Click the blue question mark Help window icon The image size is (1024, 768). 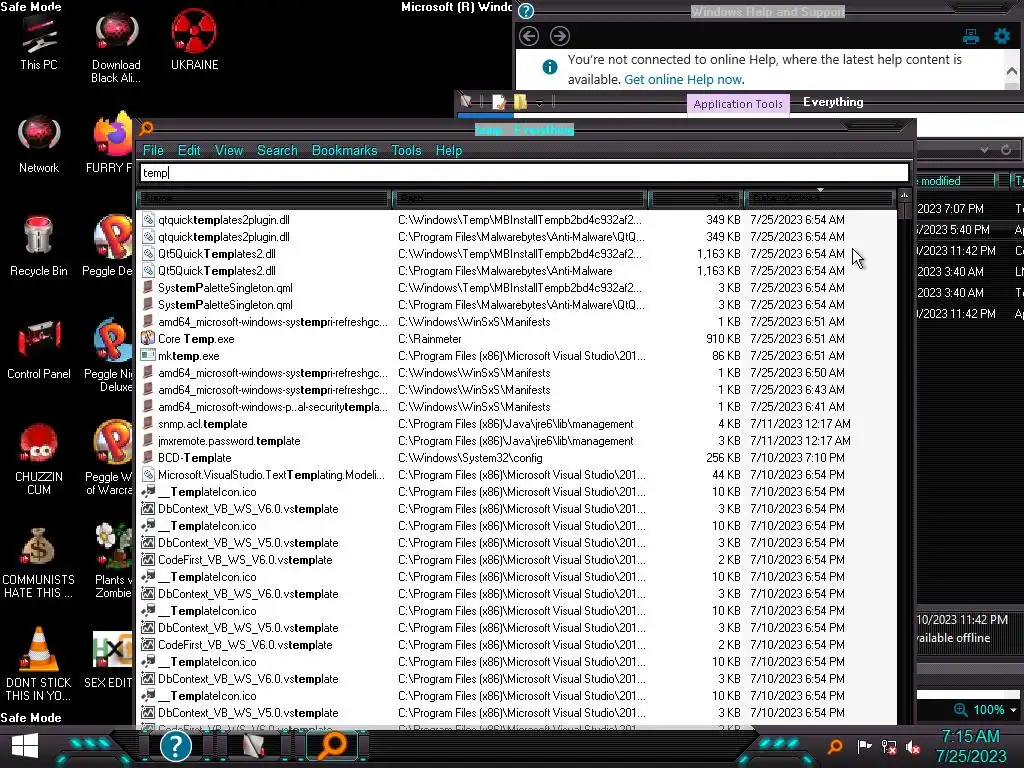click(525, 11)
